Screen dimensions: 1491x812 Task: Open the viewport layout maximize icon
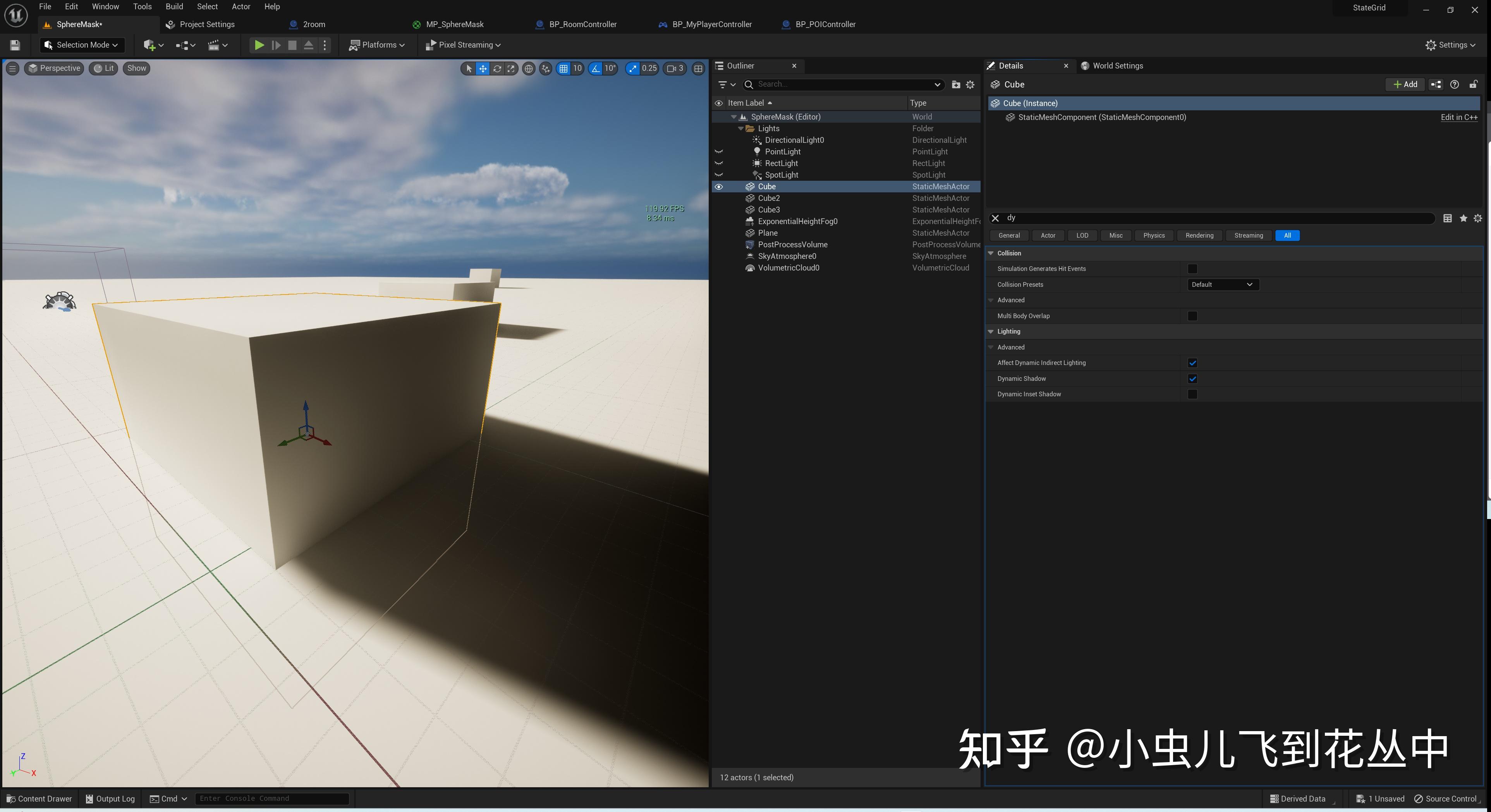click(699, 68)
